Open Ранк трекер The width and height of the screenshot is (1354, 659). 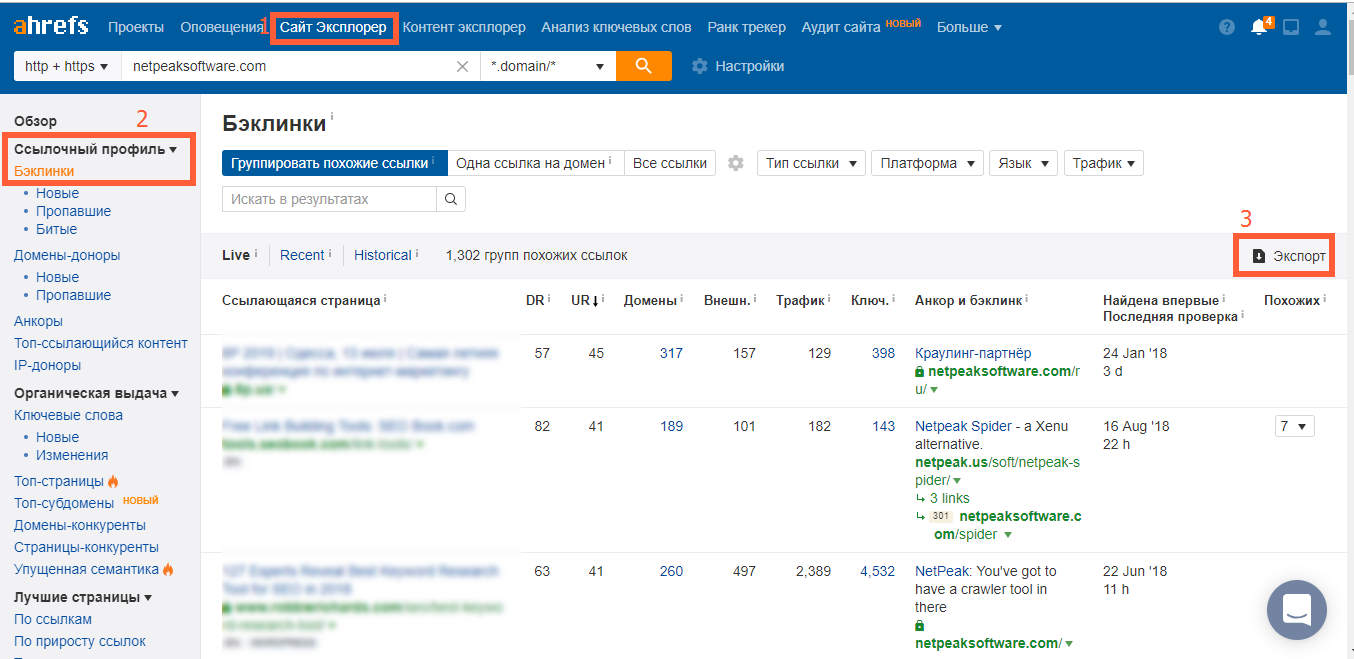pos(746,27)
